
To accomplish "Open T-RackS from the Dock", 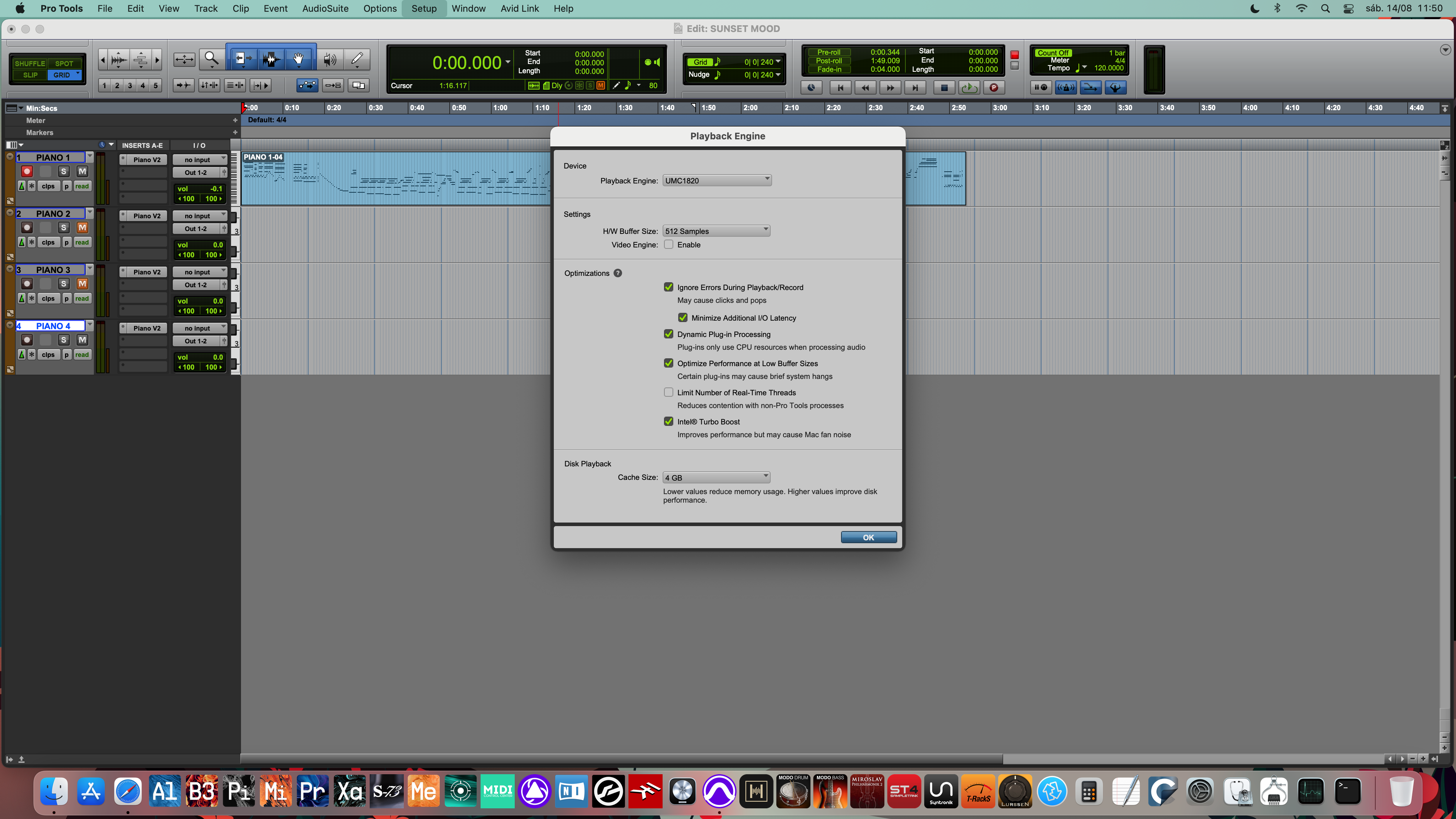I will [x=978, y=791].
